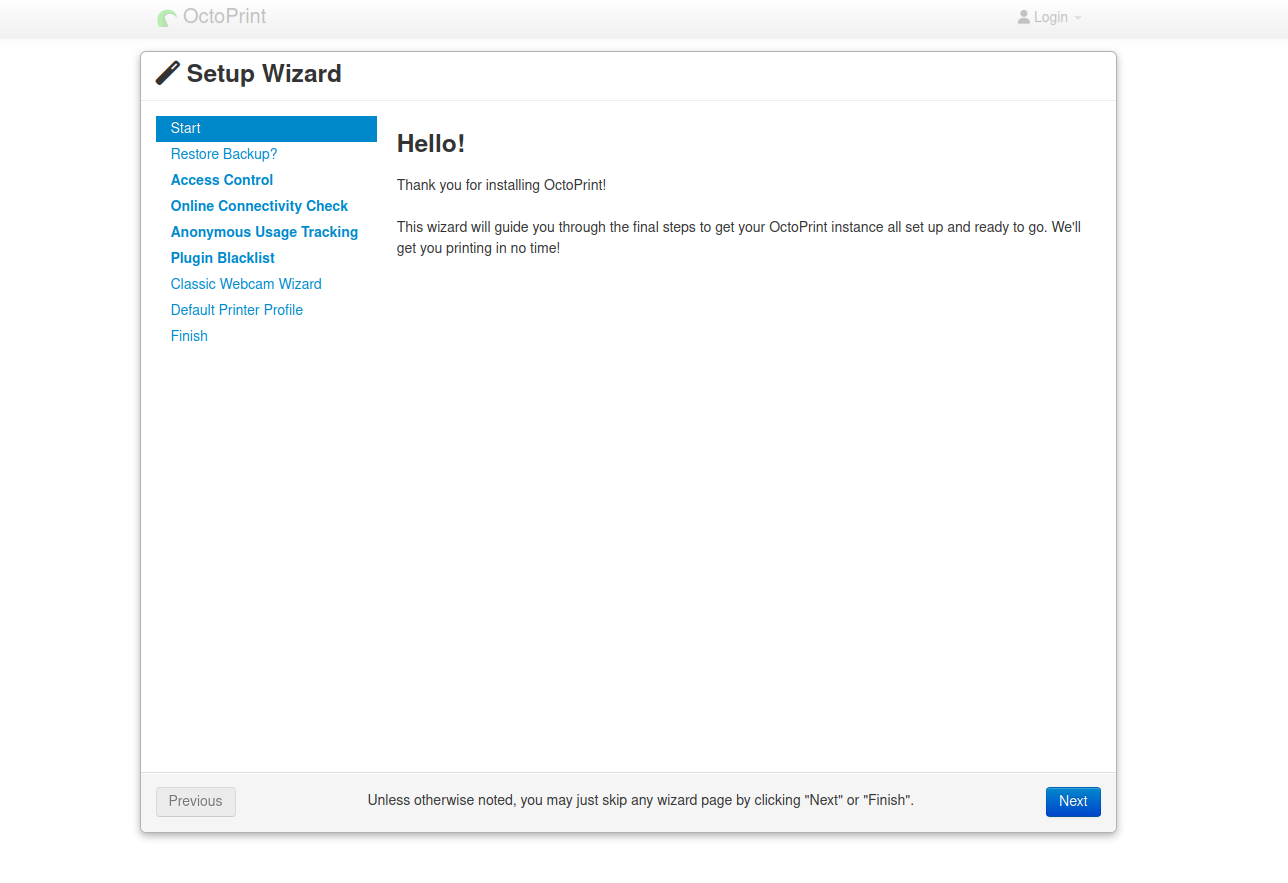Open Classic Webcam Wizard step
This screenshot has height=883, width=1288.
click(266, 285)
